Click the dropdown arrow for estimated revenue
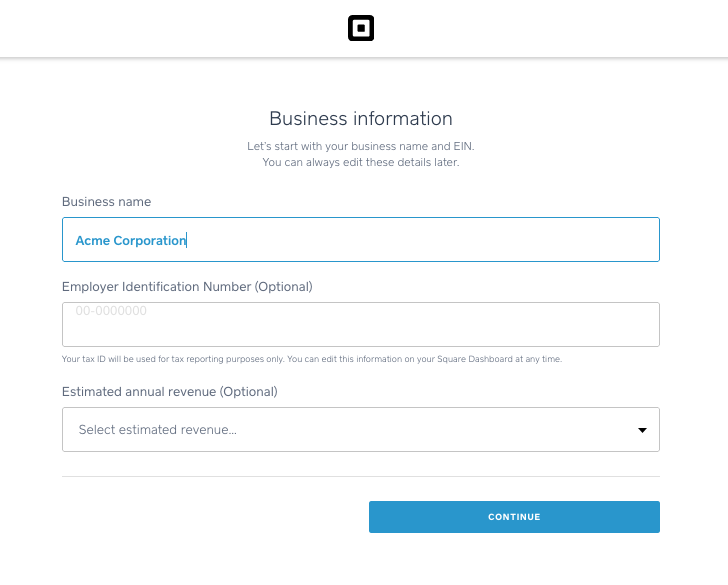728x585 pixels. [x=642, y=430]
